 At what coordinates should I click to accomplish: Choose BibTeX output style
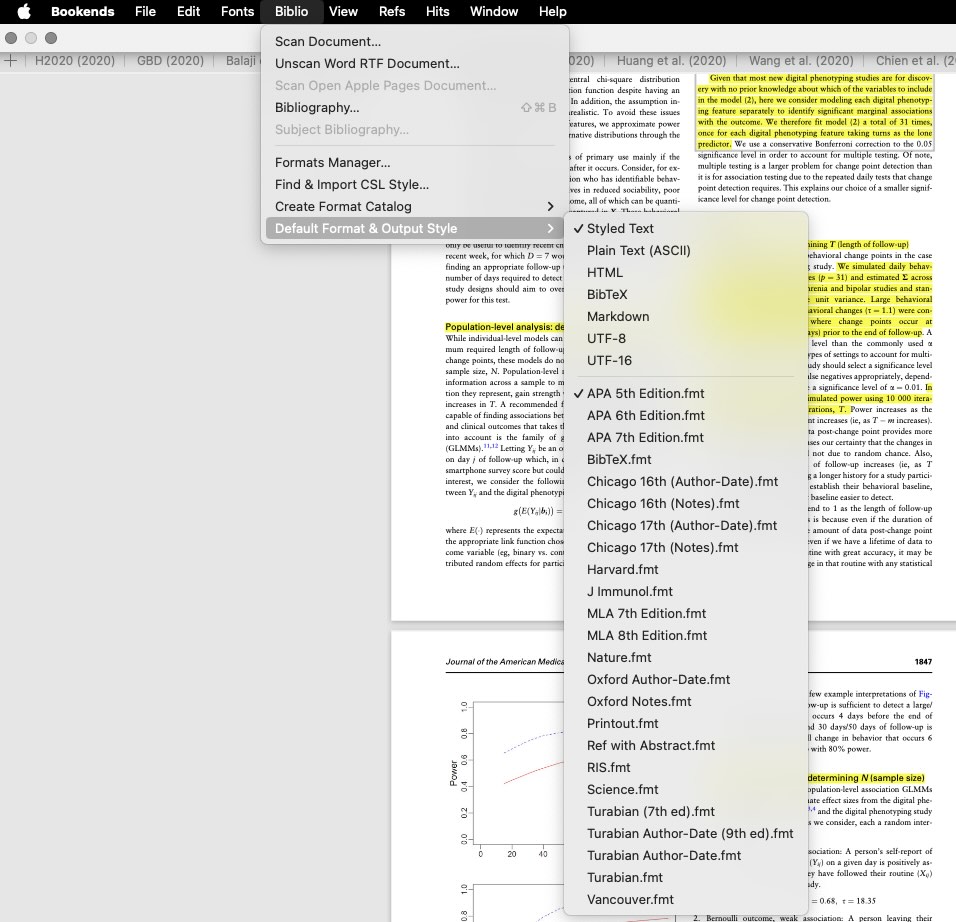686,294
